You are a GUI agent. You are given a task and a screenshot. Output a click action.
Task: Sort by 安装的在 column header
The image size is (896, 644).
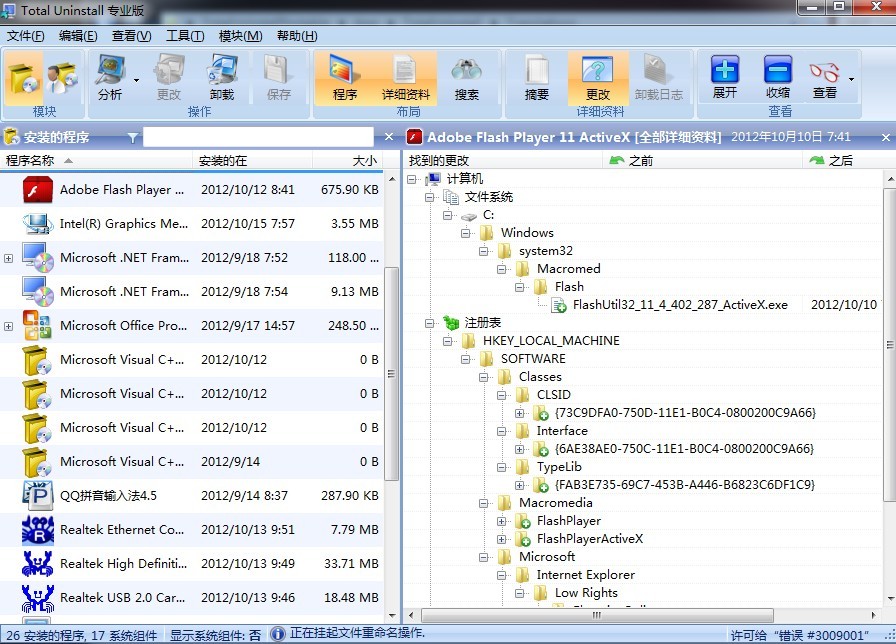pos(253,161)
